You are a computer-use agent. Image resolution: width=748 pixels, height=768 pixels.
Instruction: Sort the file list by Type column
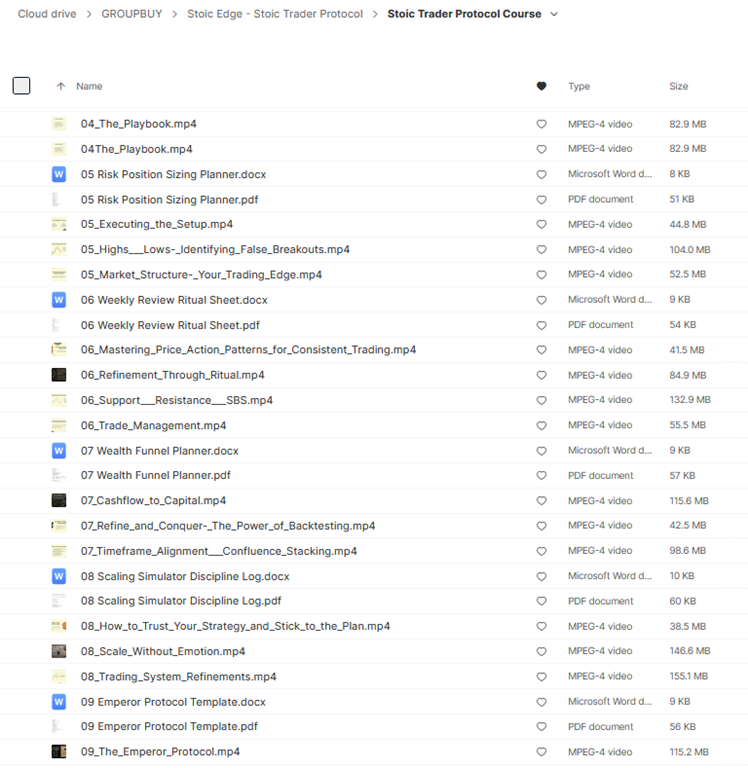tap(579, 86)
